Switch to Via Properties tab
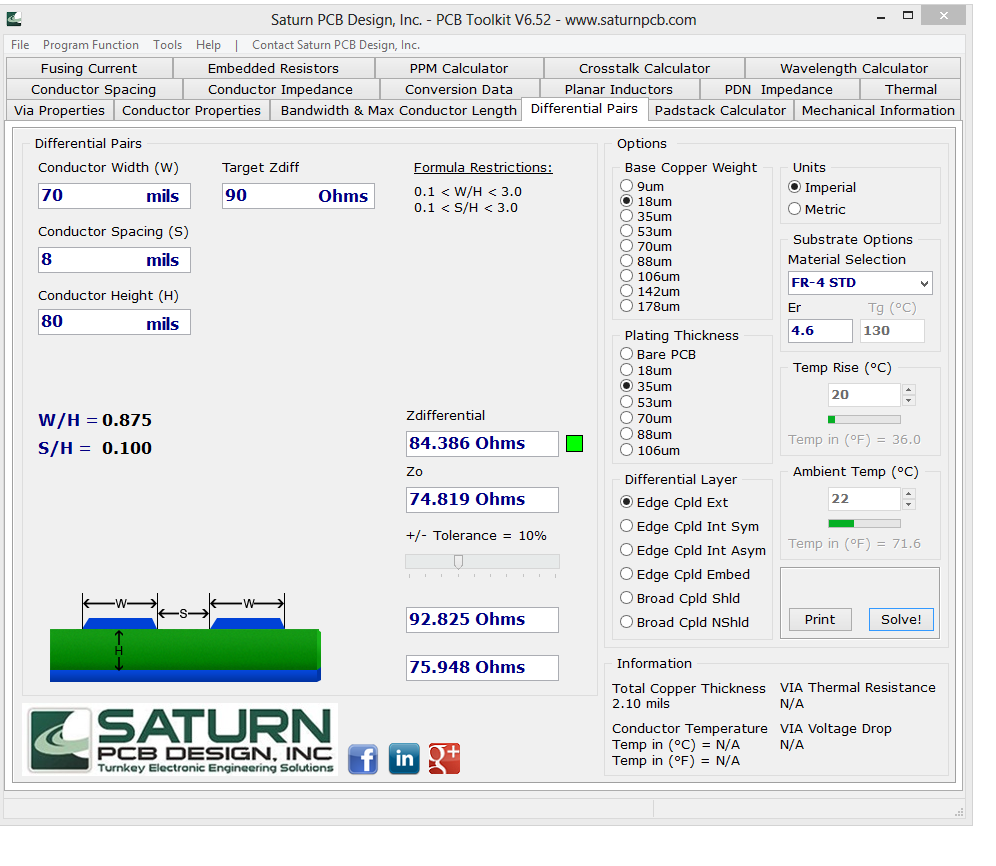996x866 pixels. (x=60, y=111)
